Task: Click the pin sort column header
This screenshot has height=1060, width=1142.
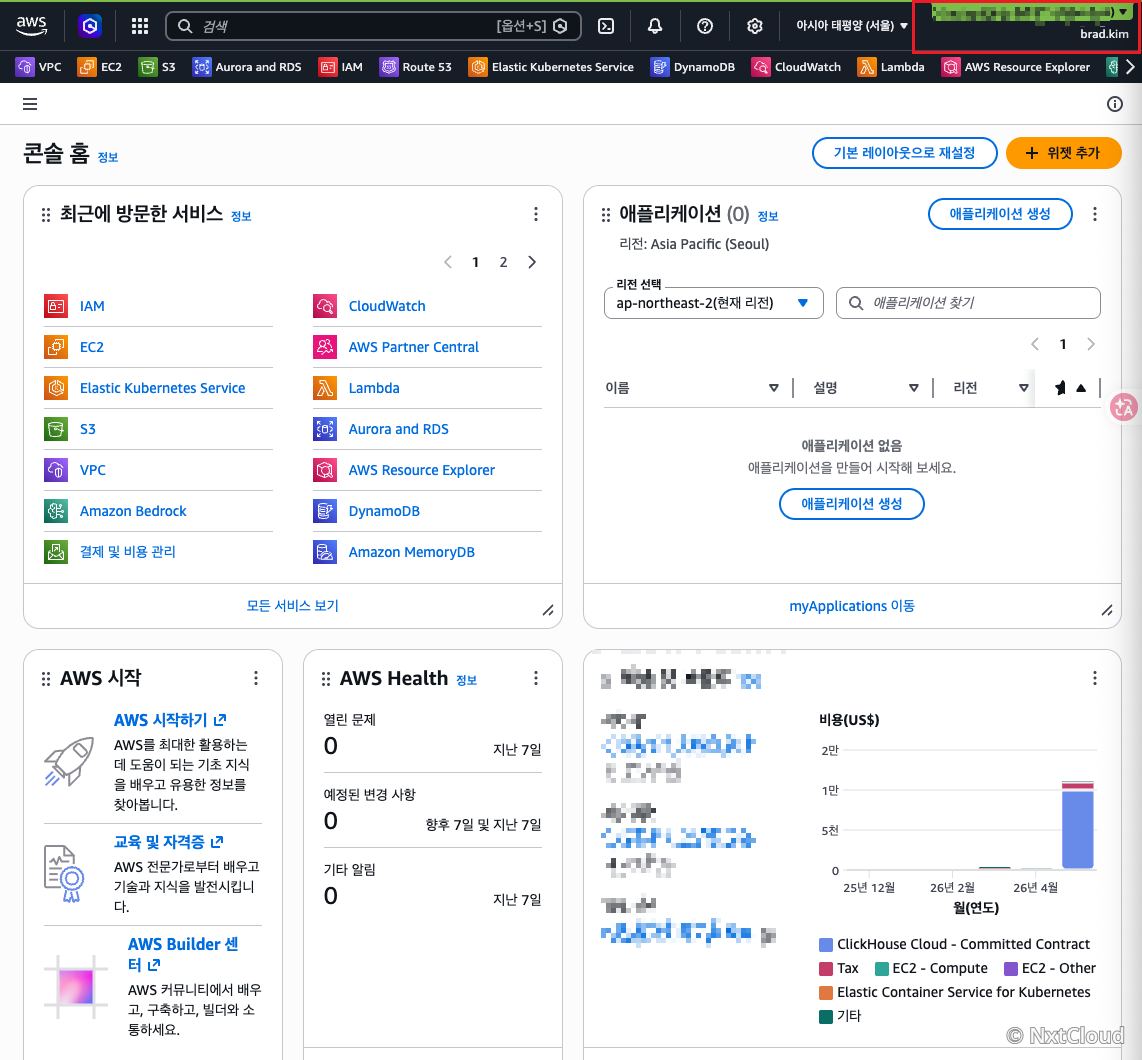Action: [1069, 388]
